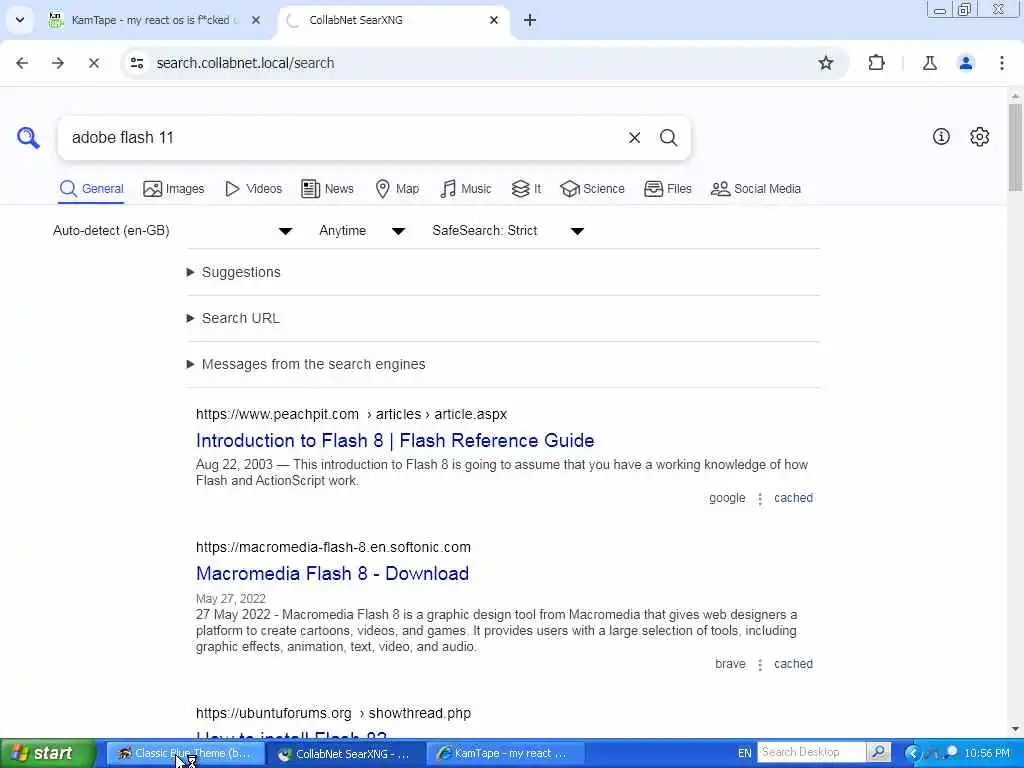Viewport: 1024px width, 768px height.
Task: Click the SearXNG magnifier logo
Action: pos(28,138)
